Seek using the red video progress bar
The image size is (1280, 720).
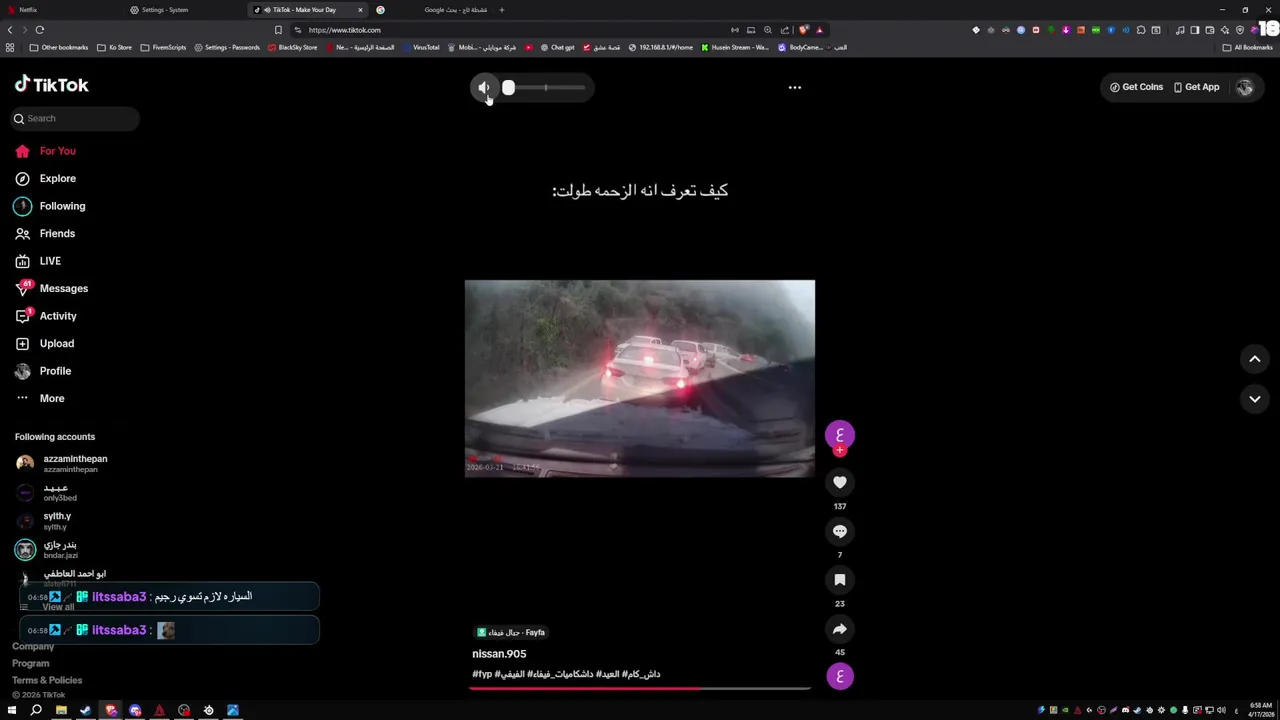[640, 688]
